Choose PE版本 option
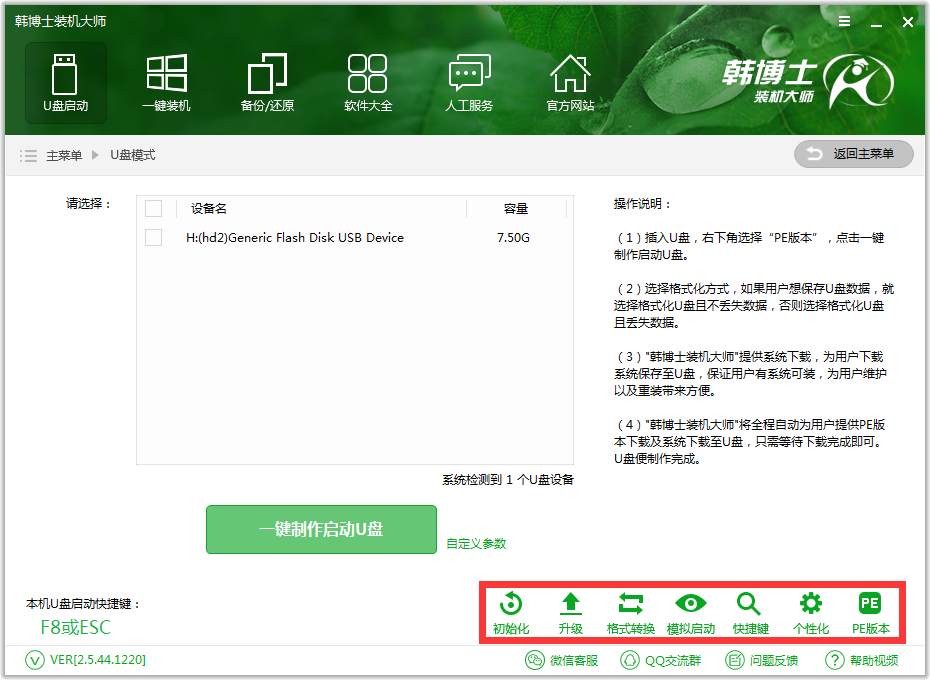The width and height of the screenshot is (930, 680). tap(870, 614)
